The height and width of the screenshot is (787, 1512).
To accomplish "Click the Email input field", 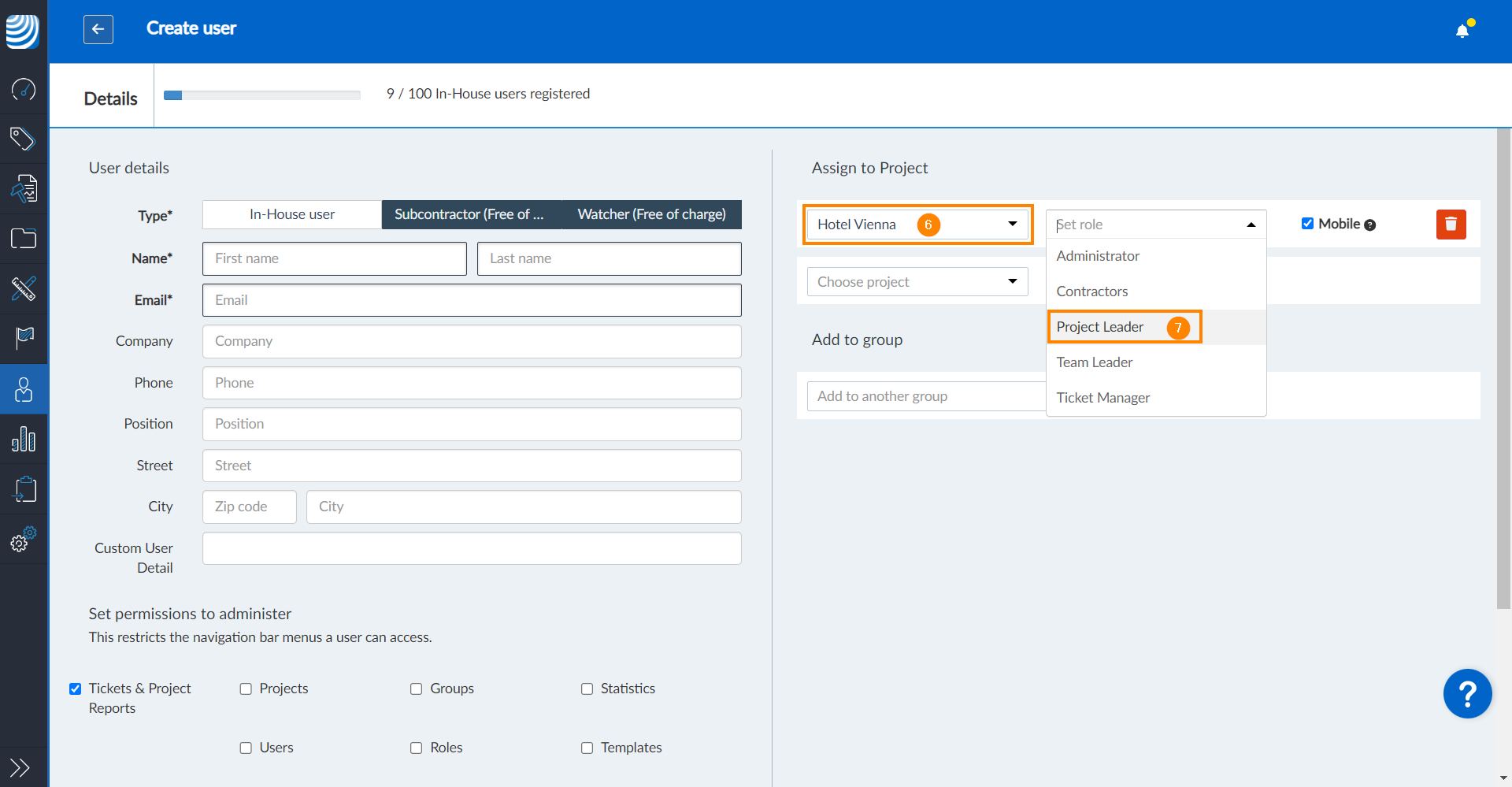I will 471,300.
